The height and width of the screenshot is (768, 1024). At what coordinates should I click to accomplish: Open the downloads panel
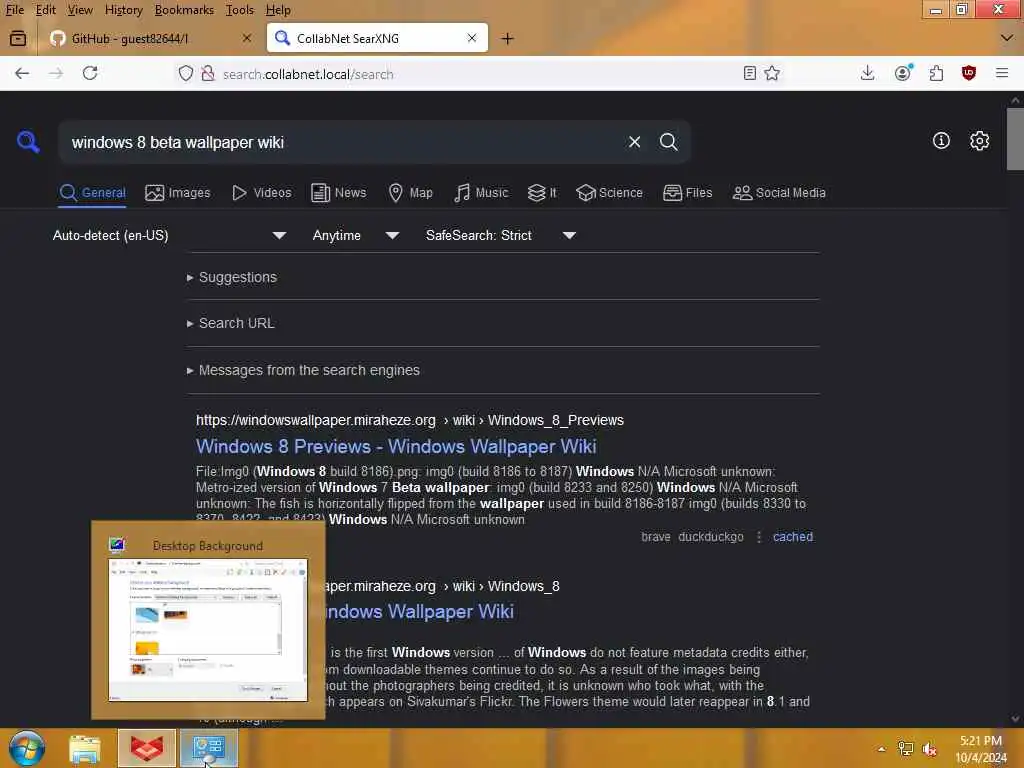coord(867,73)
